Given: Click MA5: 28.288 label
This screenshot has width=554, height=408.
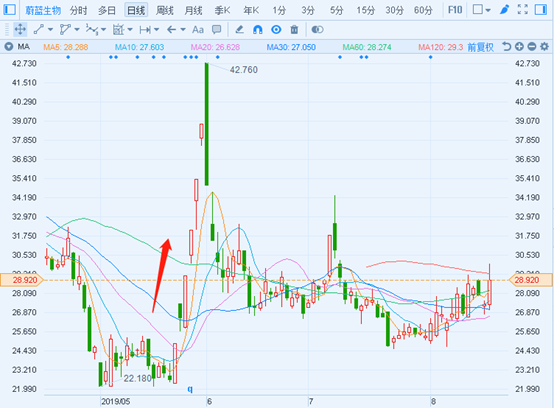Looking at the screenshot, I should pyautogui.click(x=66, y=47).
